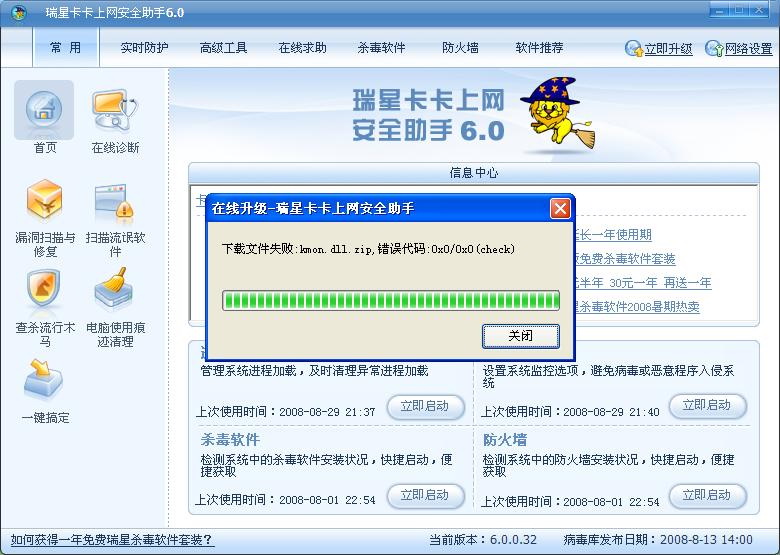Maximize the main window
Image resolution: width=780 pixels, height=555 pixels.
740,10
